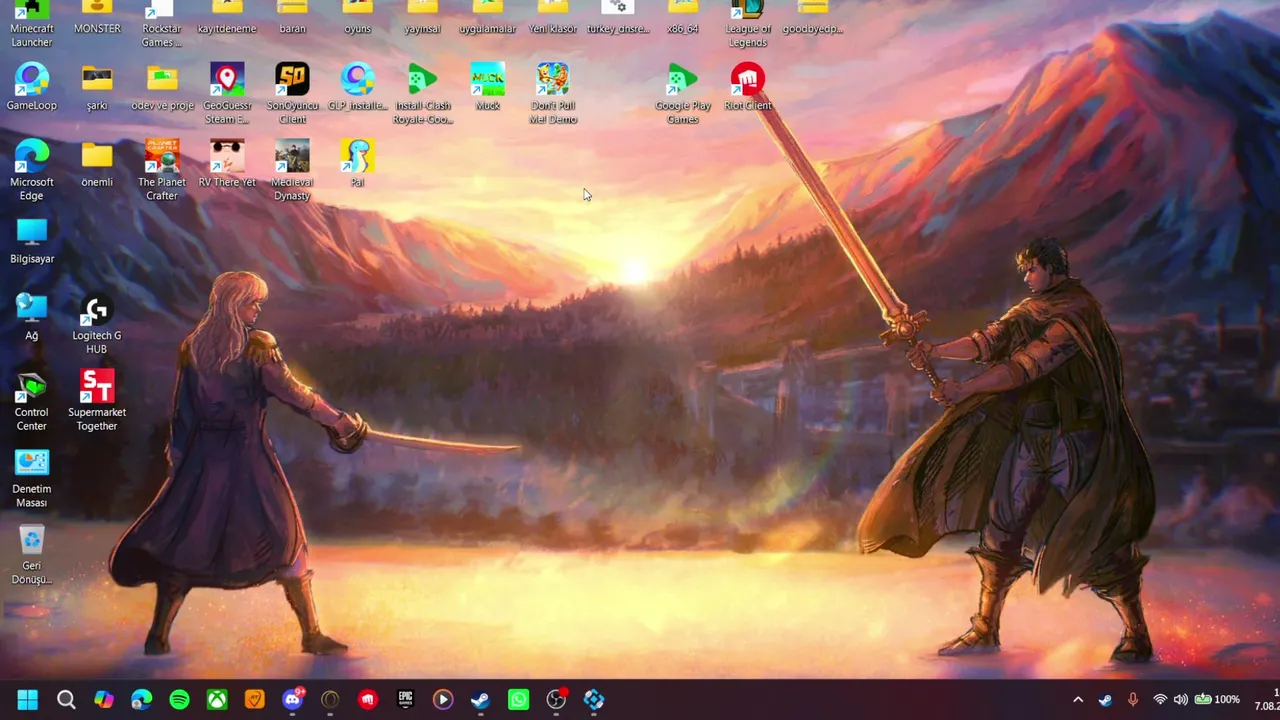Open the Windows Start menu

[28, 700]
